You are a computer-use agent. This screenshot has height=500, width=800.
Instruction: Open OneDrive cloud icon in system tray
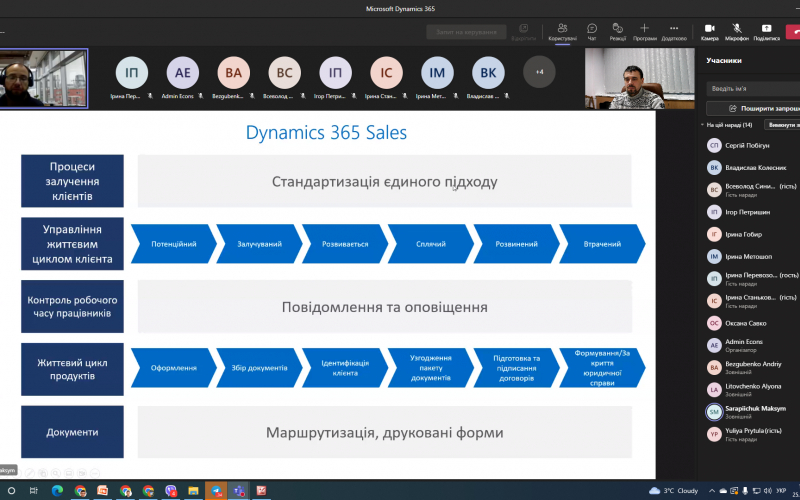[723, 491]
